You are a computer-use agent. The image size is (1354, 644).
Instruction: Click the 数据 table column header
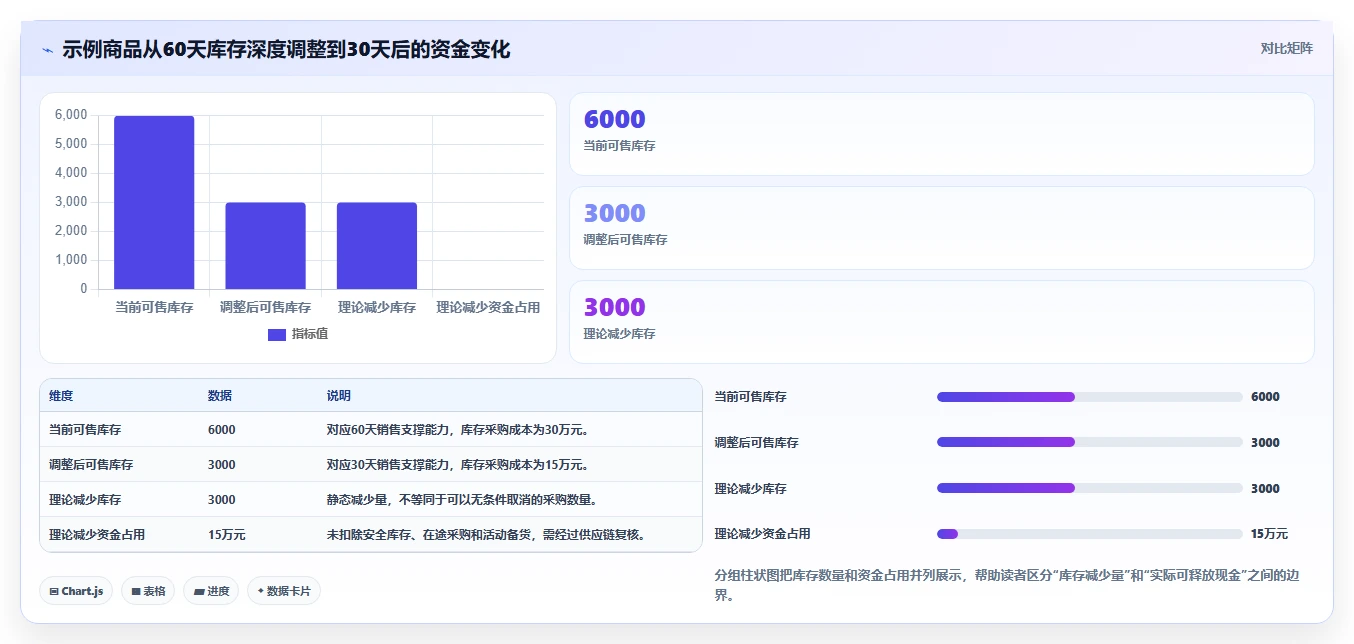click(220, 396)
